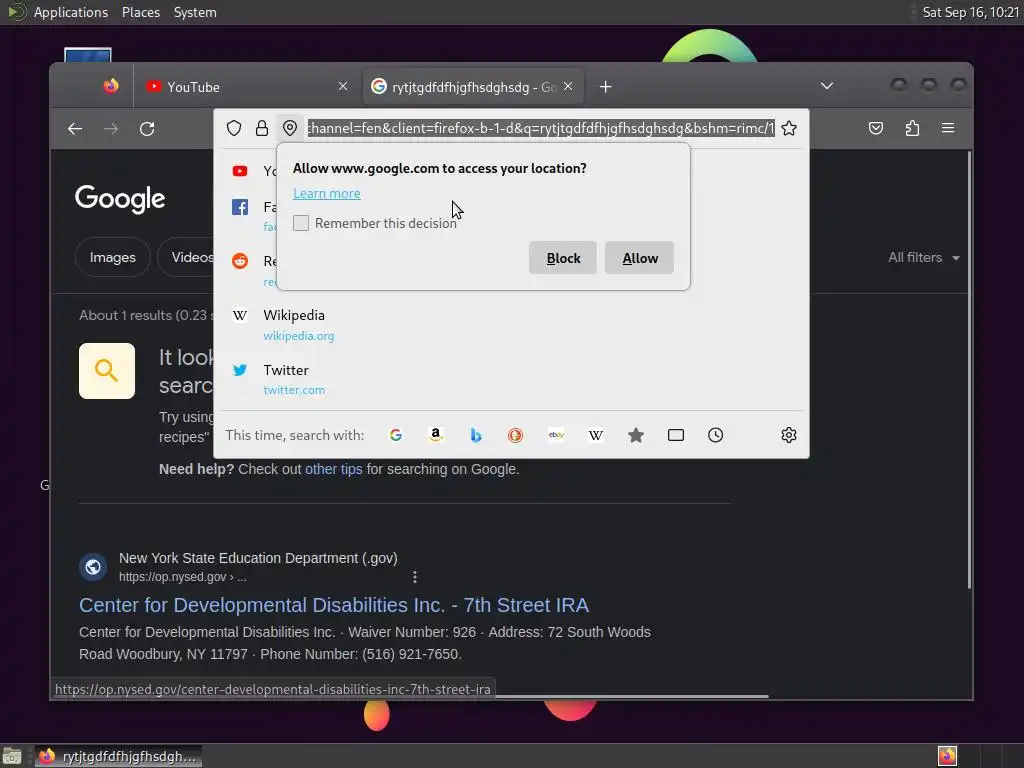Search this time with Google

(396, 435)
